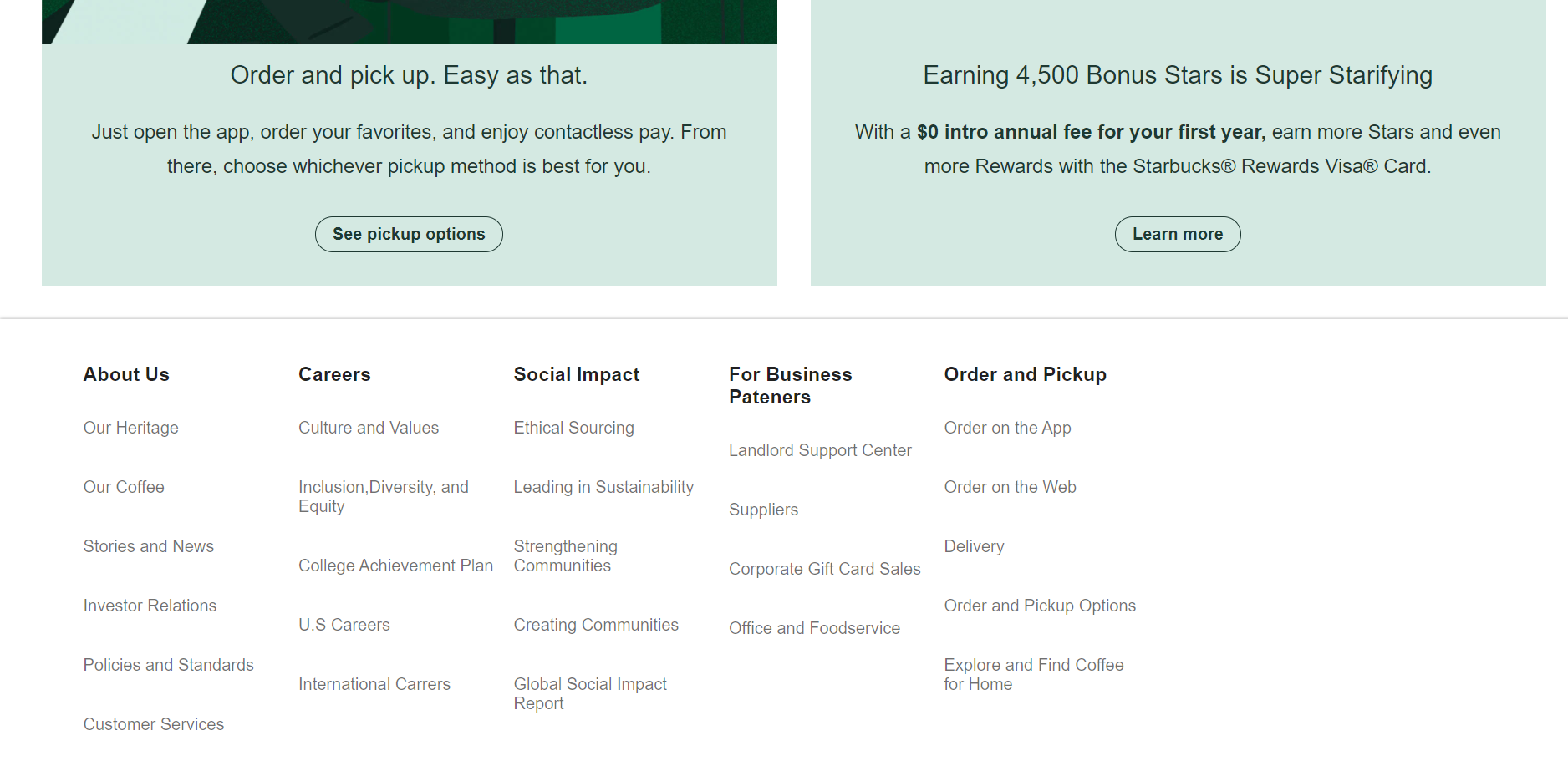Select Our Coffee under About Us
Image resolution: width=1568 pixels, height=776 pixels.
[123, 487]
